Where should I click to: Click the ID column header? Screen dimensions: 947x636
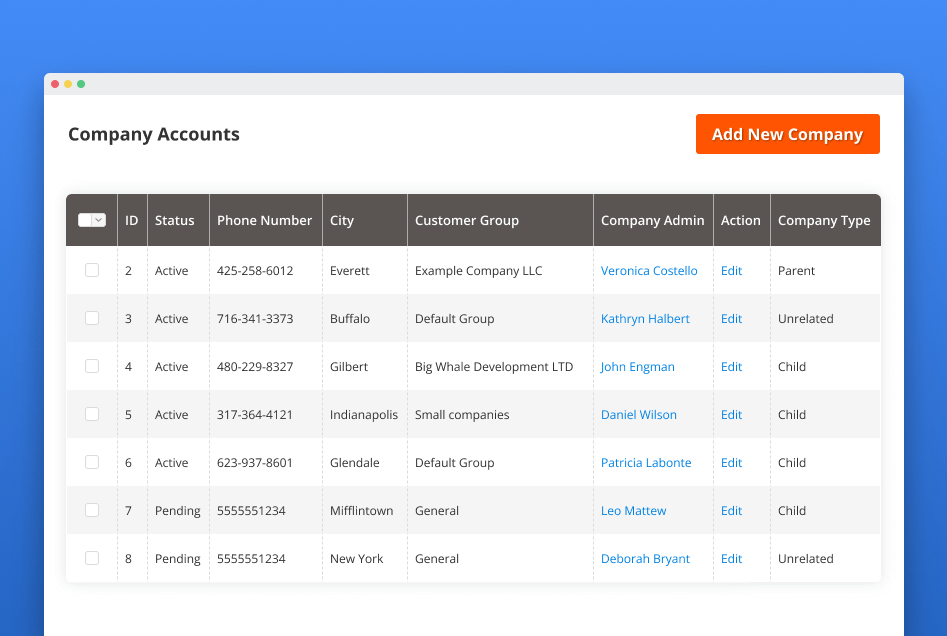point(131,220)
